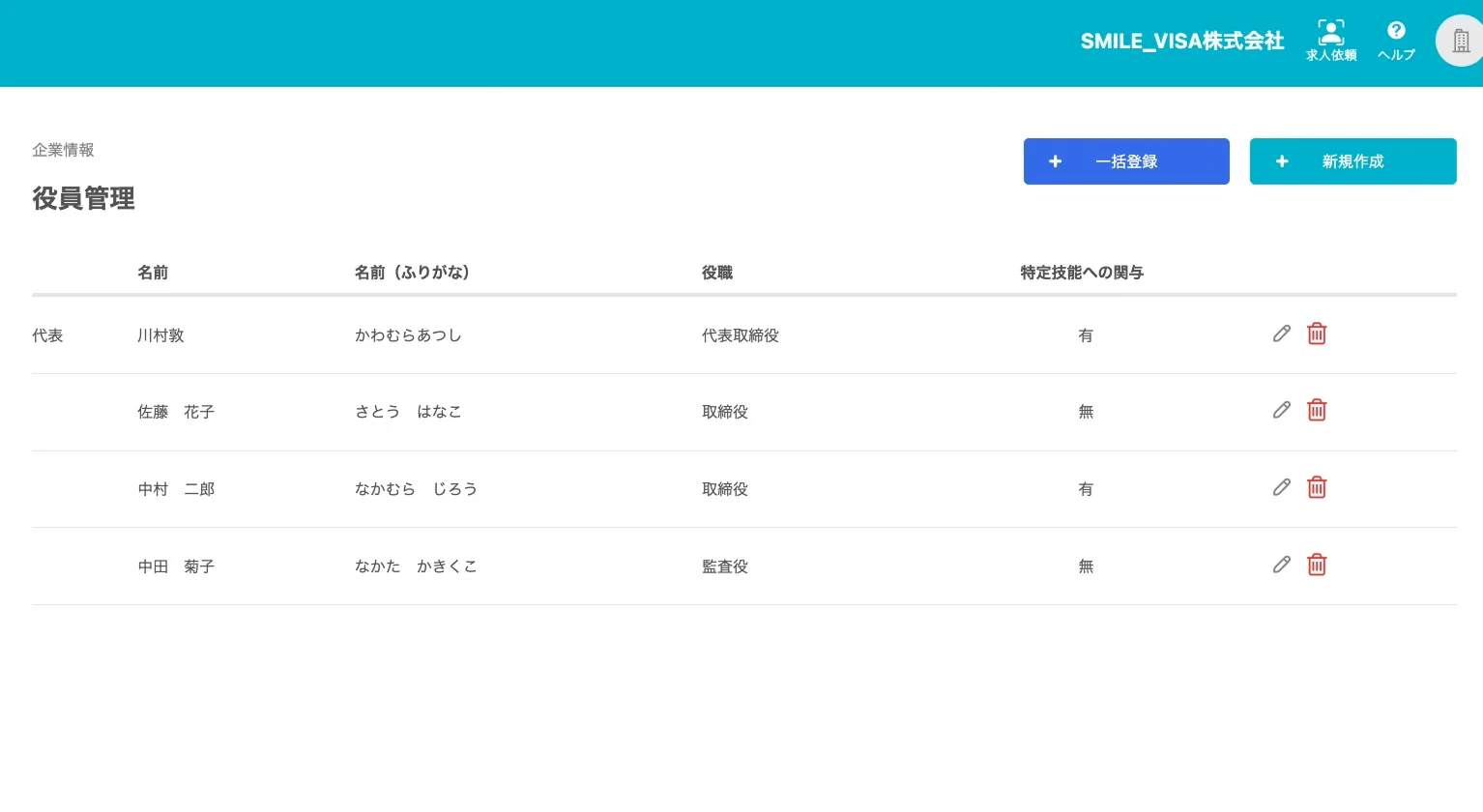Select the 名前 column header
The width and height of the screenshot is (1483, 812).
[x=153, y=272]
